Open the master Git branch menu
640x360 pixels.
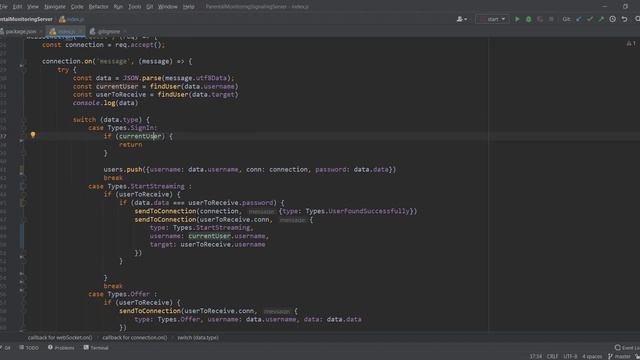click(620, 356)
